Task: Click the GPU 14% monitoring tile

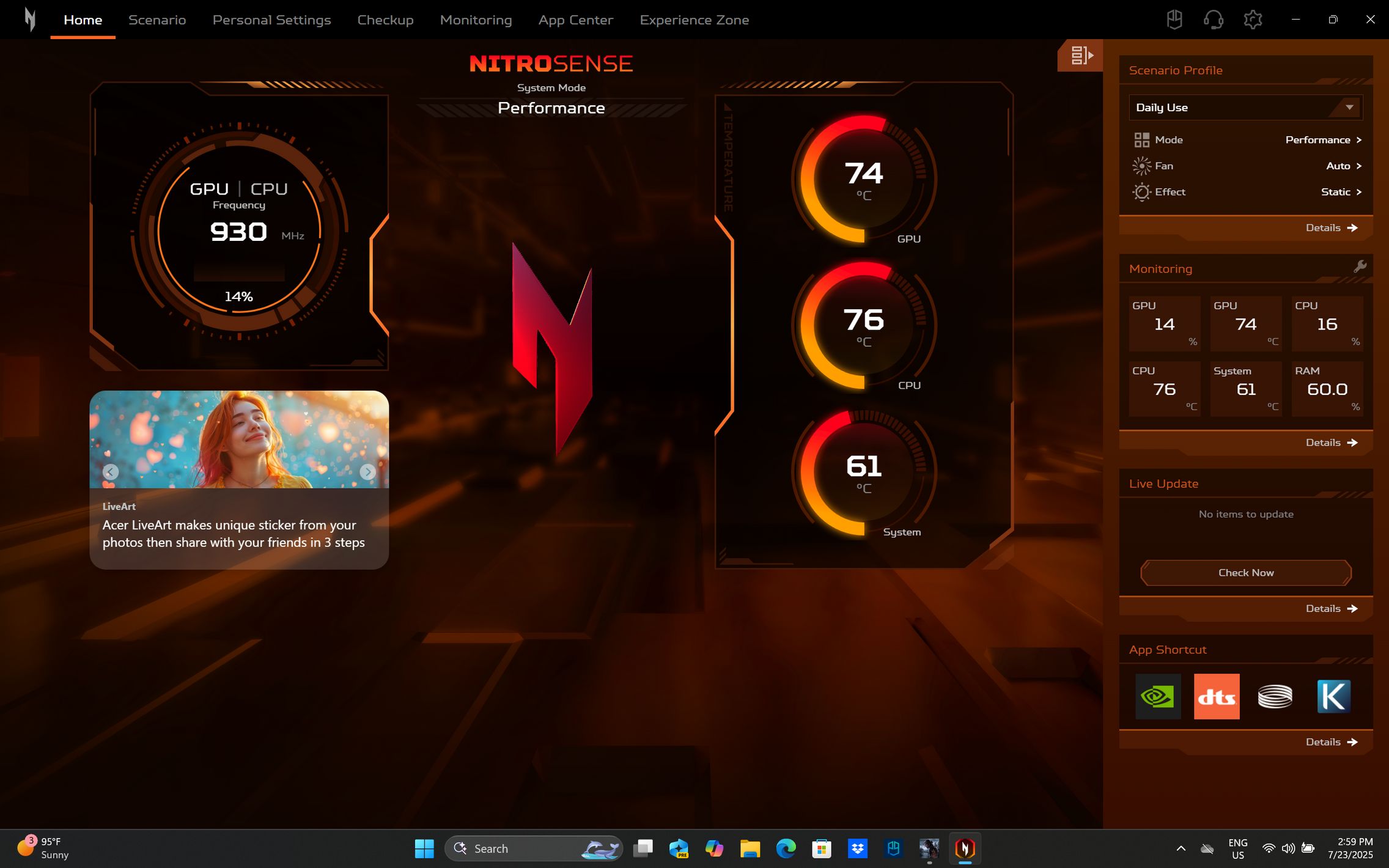Action: (1165, 323)
